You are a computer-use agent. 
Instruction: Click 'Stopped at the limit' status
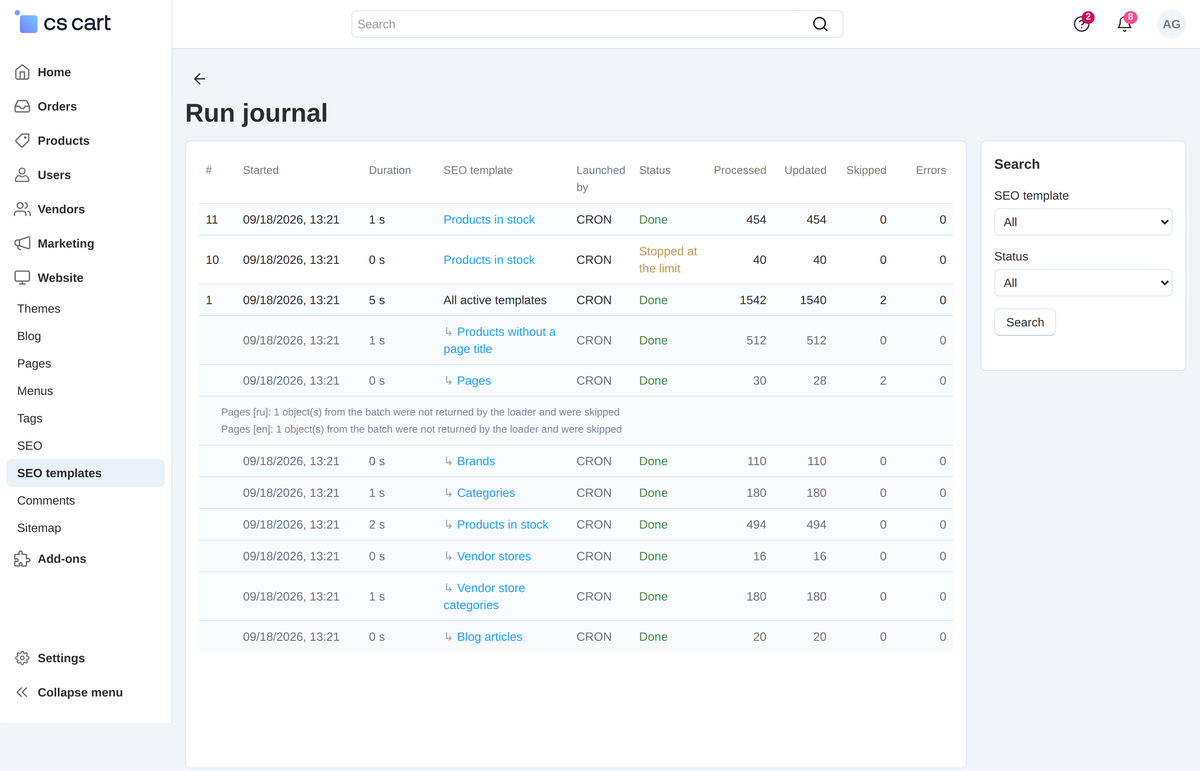(668, 260)
